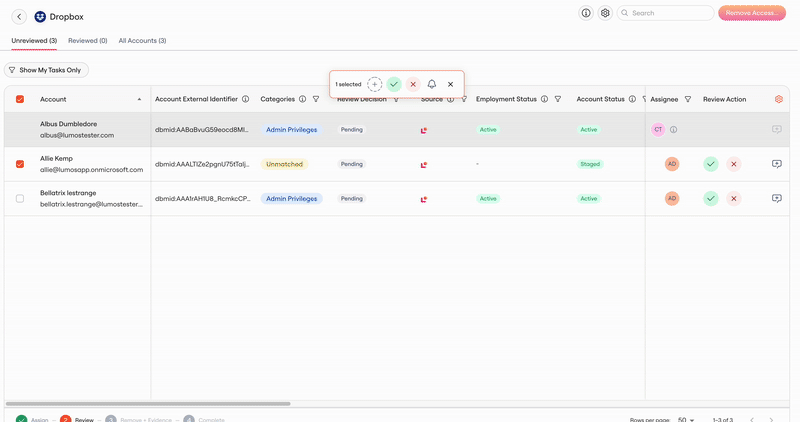Click the Staged account status badge
Image resolution: width=800 pixels, height=422 pixels.
pos(590,164)
